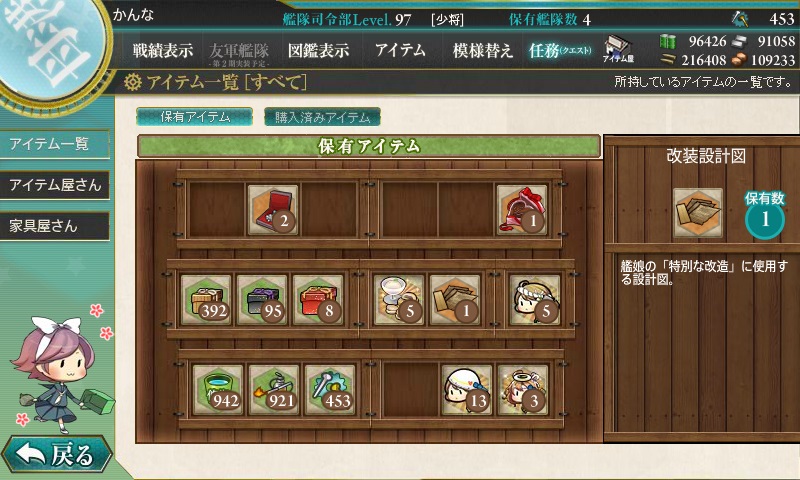
Task: Select the blueprint item in the middle shelf
Action: [455, 300]
